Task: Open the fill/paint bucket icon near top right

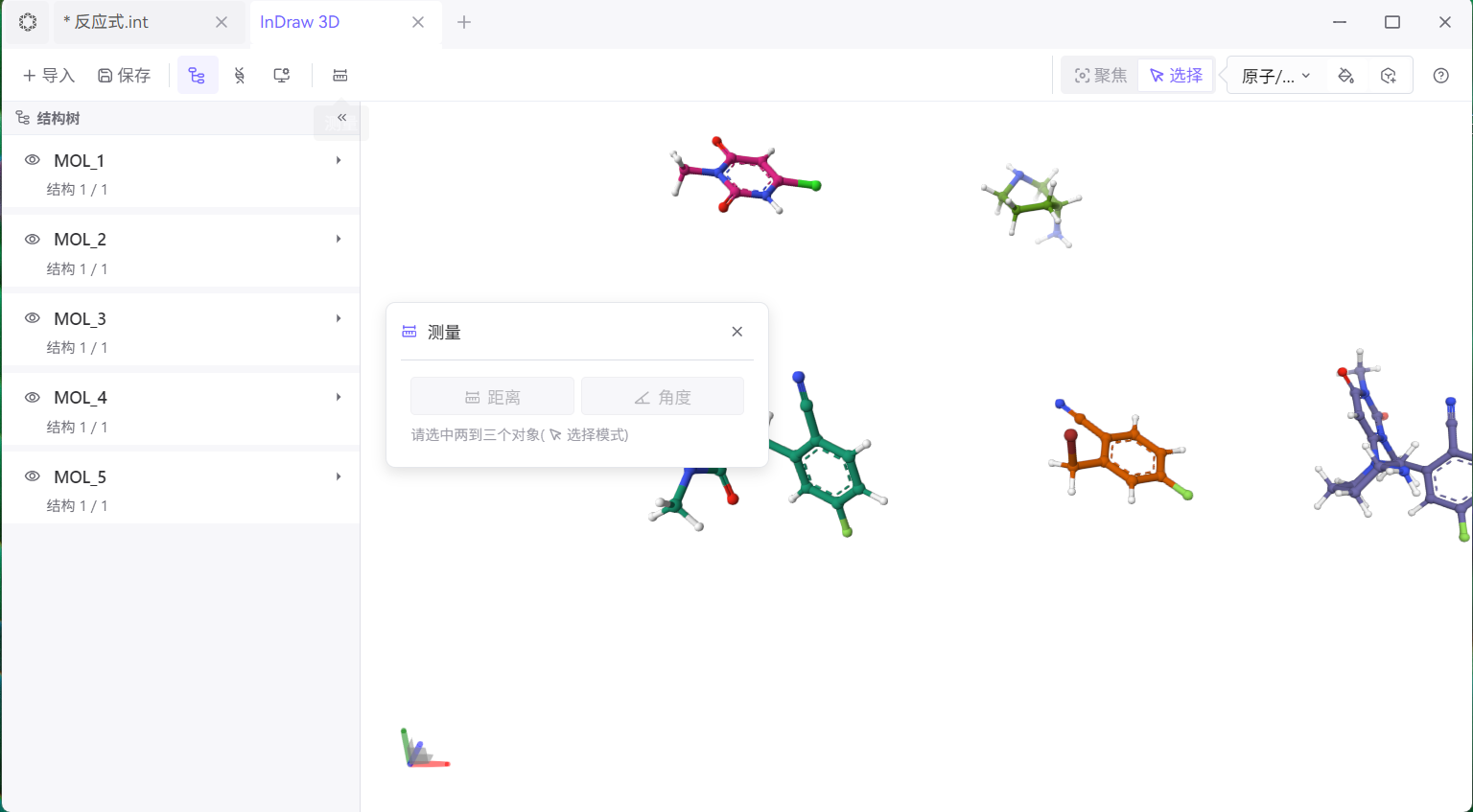Action: pos(1345,75)
